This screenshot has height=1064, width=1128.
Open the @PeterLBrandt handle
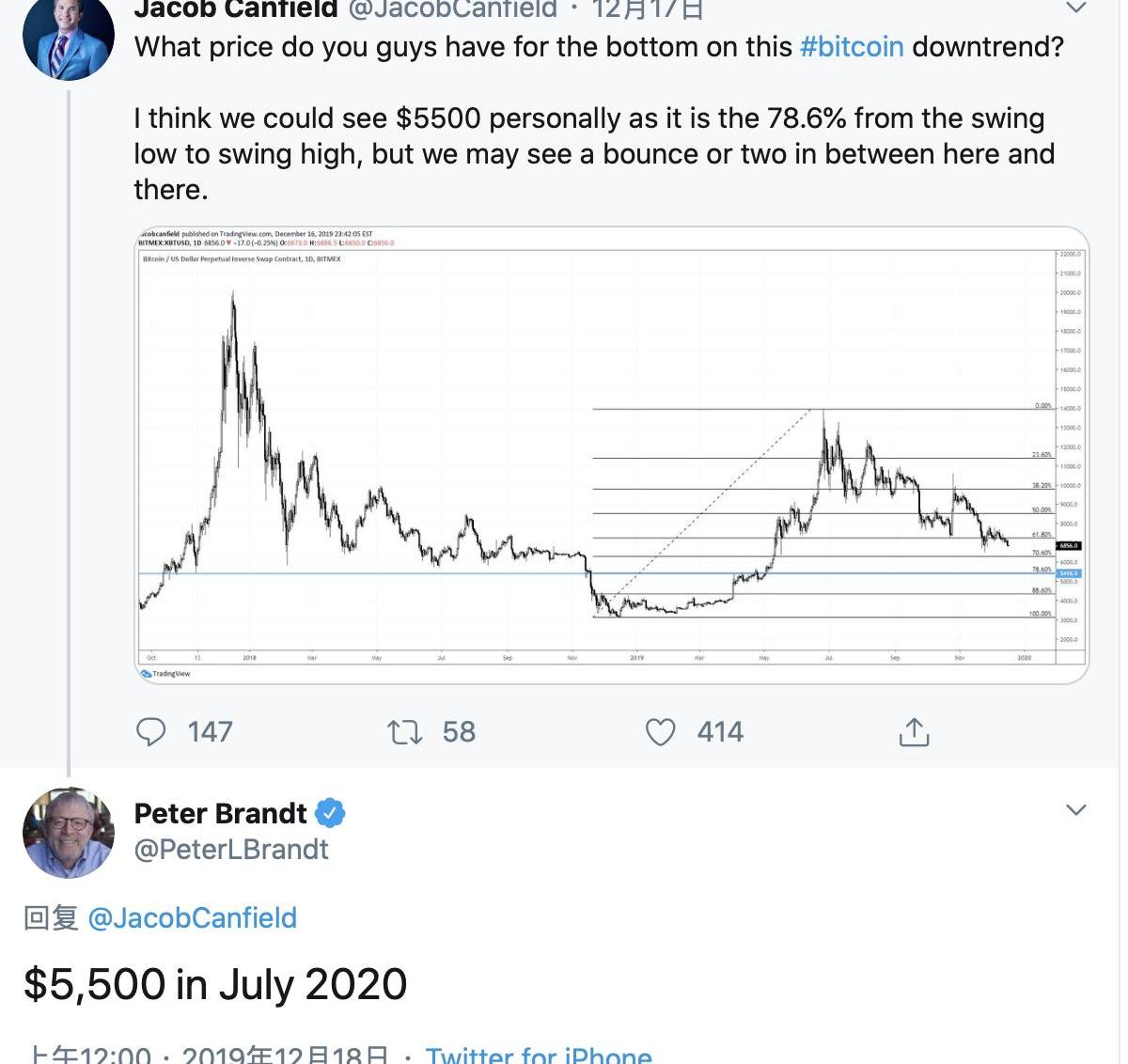click(231, 849)
